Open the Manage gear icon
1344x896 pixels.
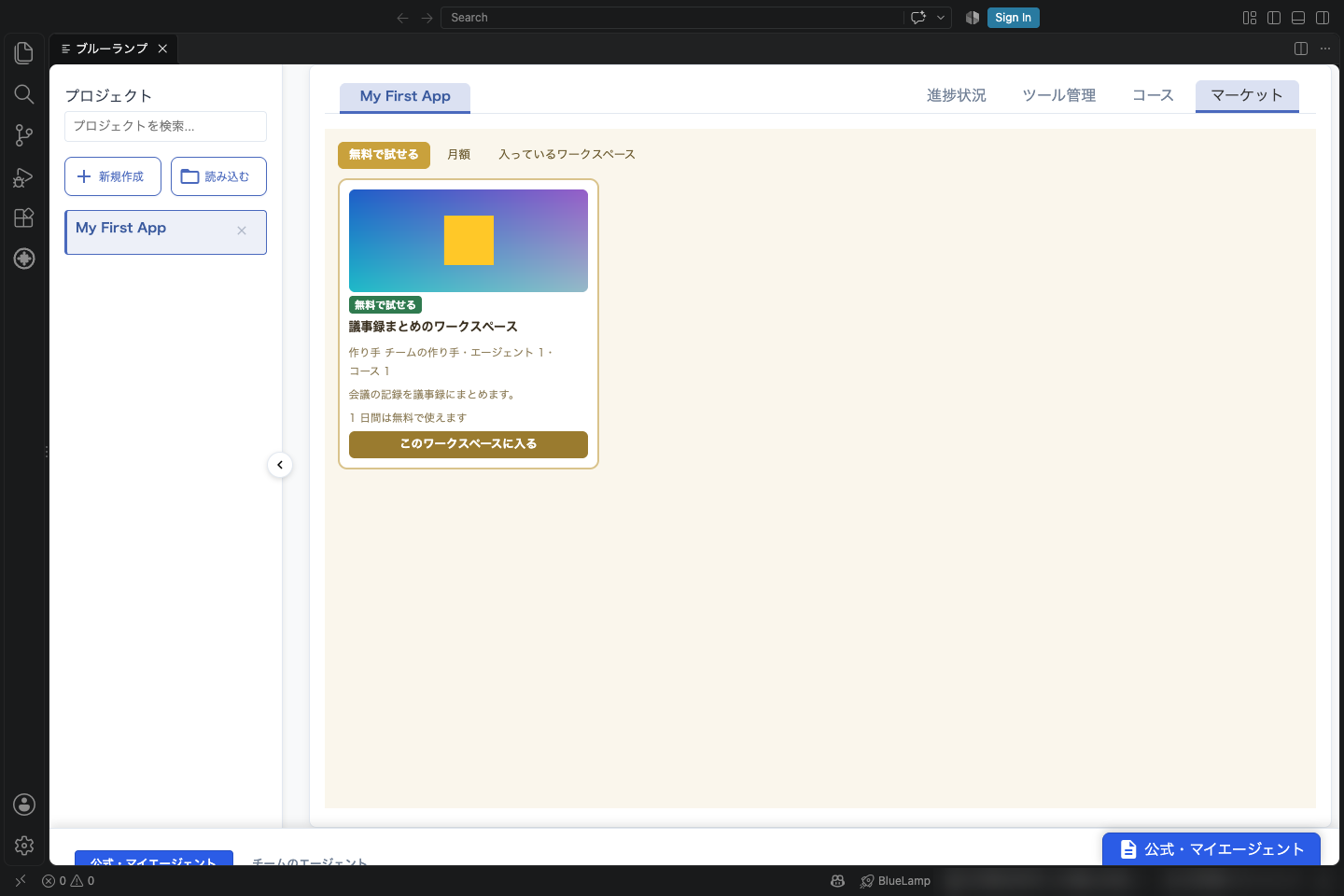point(24,846)
